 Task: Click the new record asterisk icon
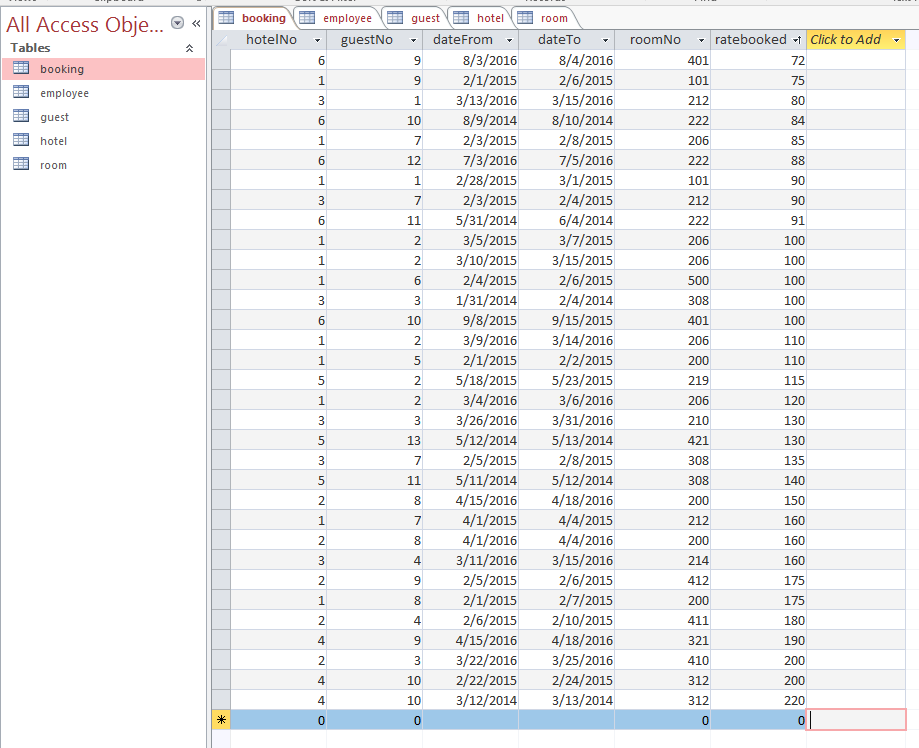point(221,719)
